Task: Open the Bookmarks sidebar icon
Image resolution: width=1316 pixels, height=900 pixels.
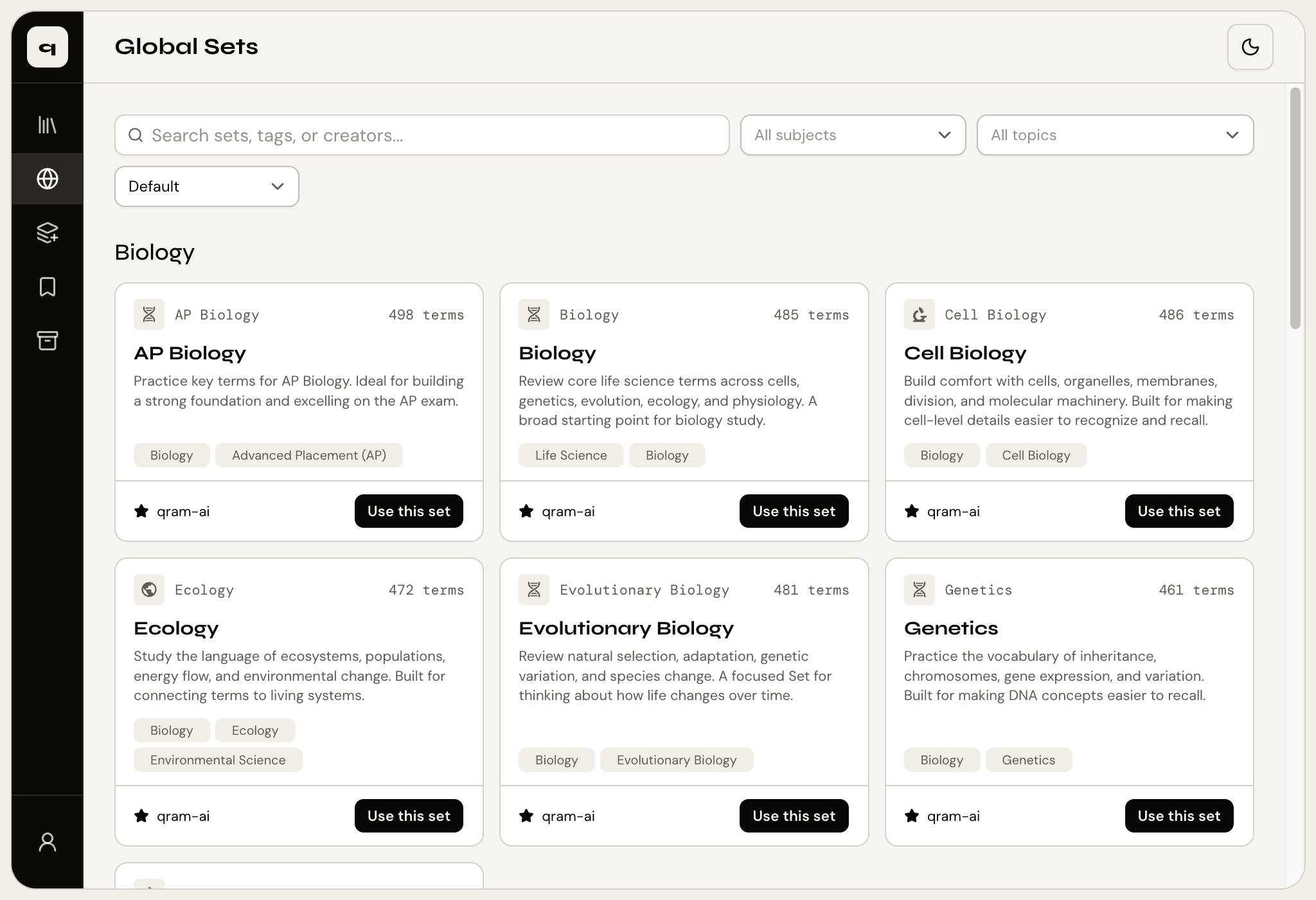Action: click(x=48, y=287)
